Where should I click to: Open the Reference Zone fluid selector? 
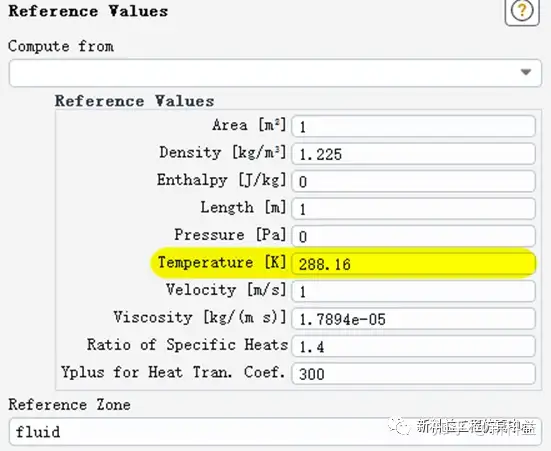click(275, 431)
